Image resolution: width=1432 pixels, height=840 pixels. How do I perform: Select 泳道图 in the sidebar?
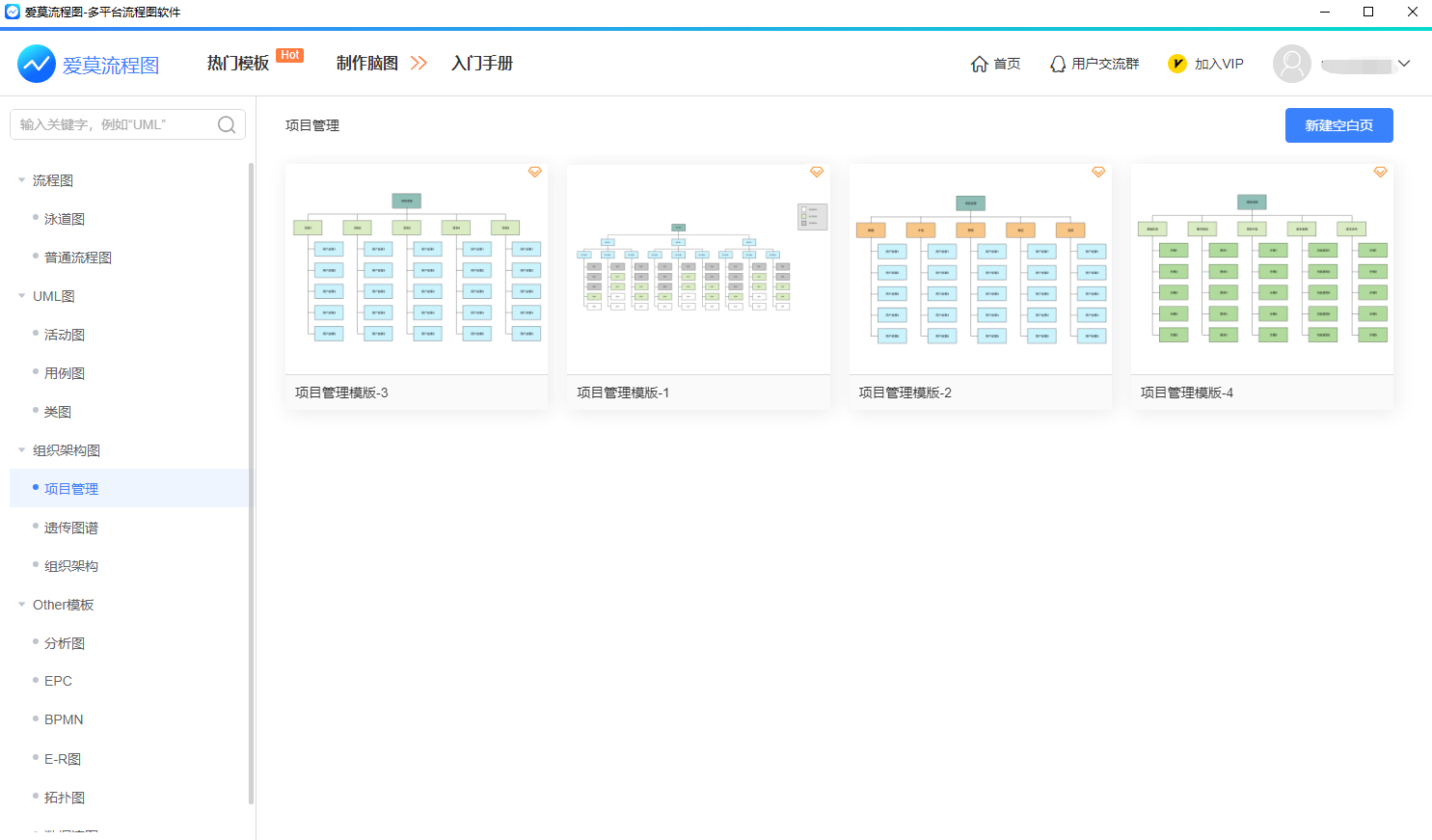65,219
